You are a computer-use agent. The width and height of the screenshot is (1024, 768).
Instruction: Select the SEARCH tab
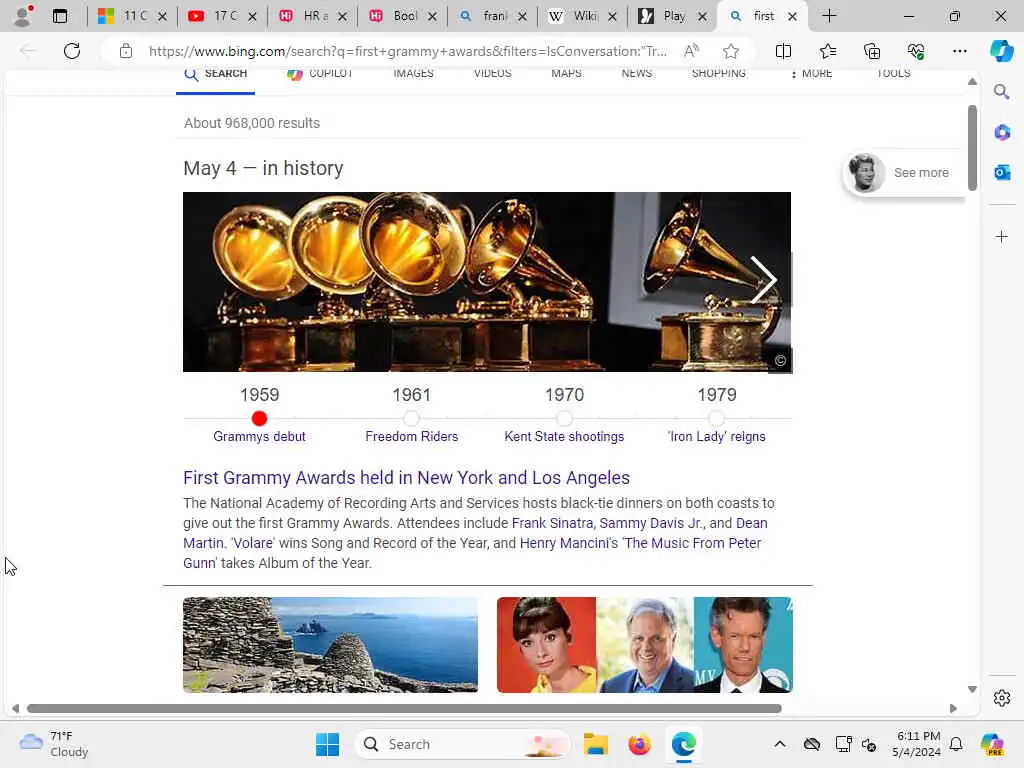click(216, 74)
